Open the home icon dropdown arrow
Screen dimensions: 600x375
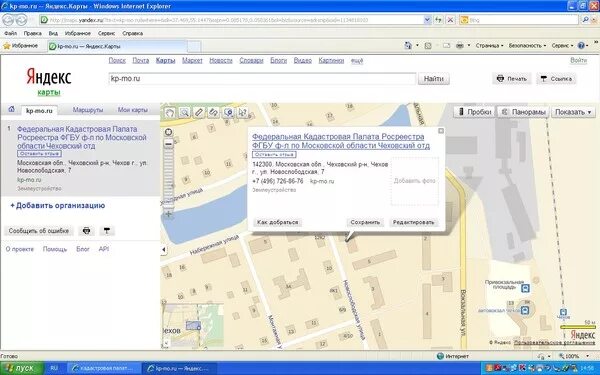coord(417,46)
